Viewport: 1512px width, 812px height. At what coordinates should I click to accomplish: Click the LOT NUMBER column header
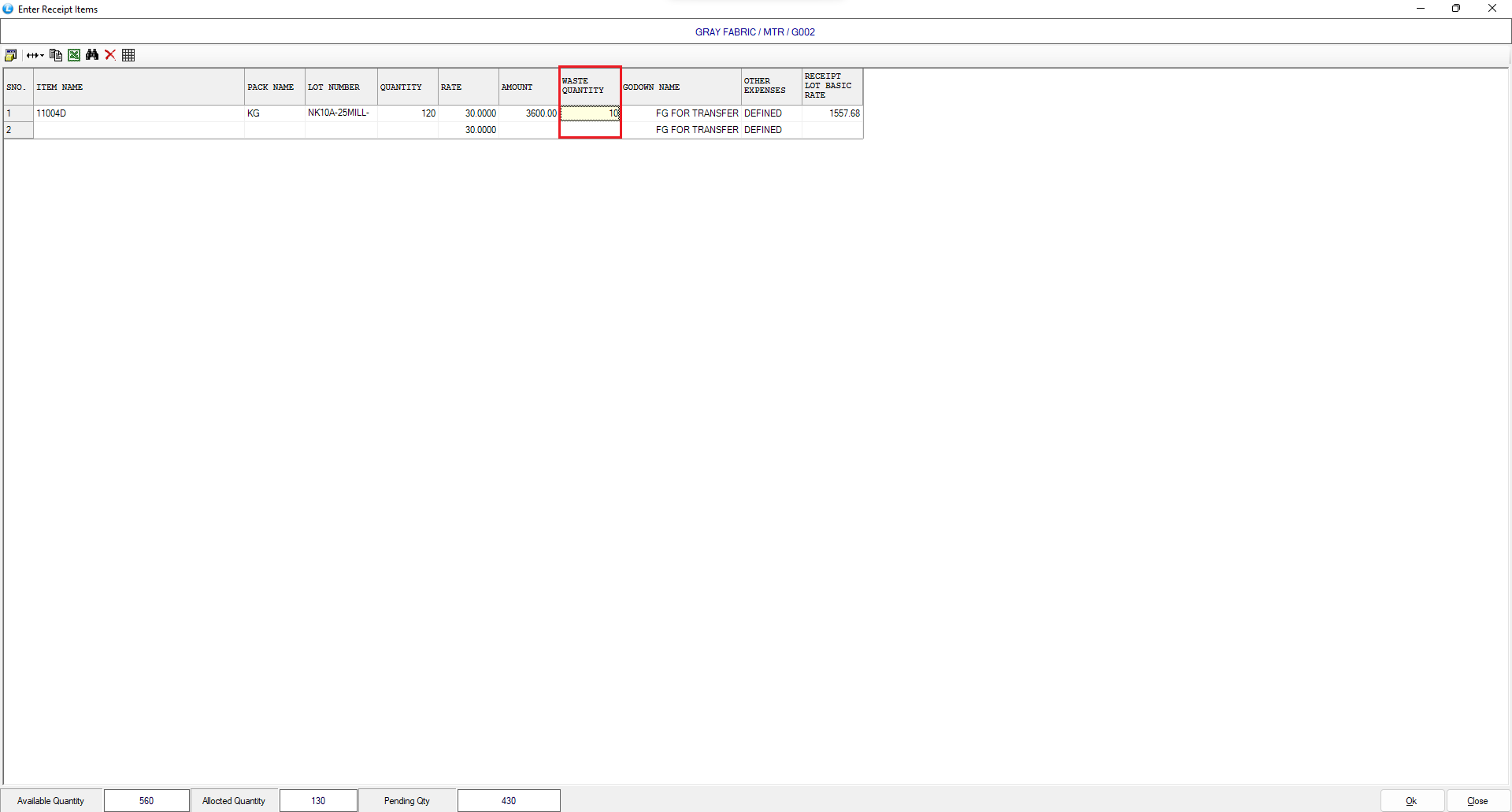click(341, 87)
